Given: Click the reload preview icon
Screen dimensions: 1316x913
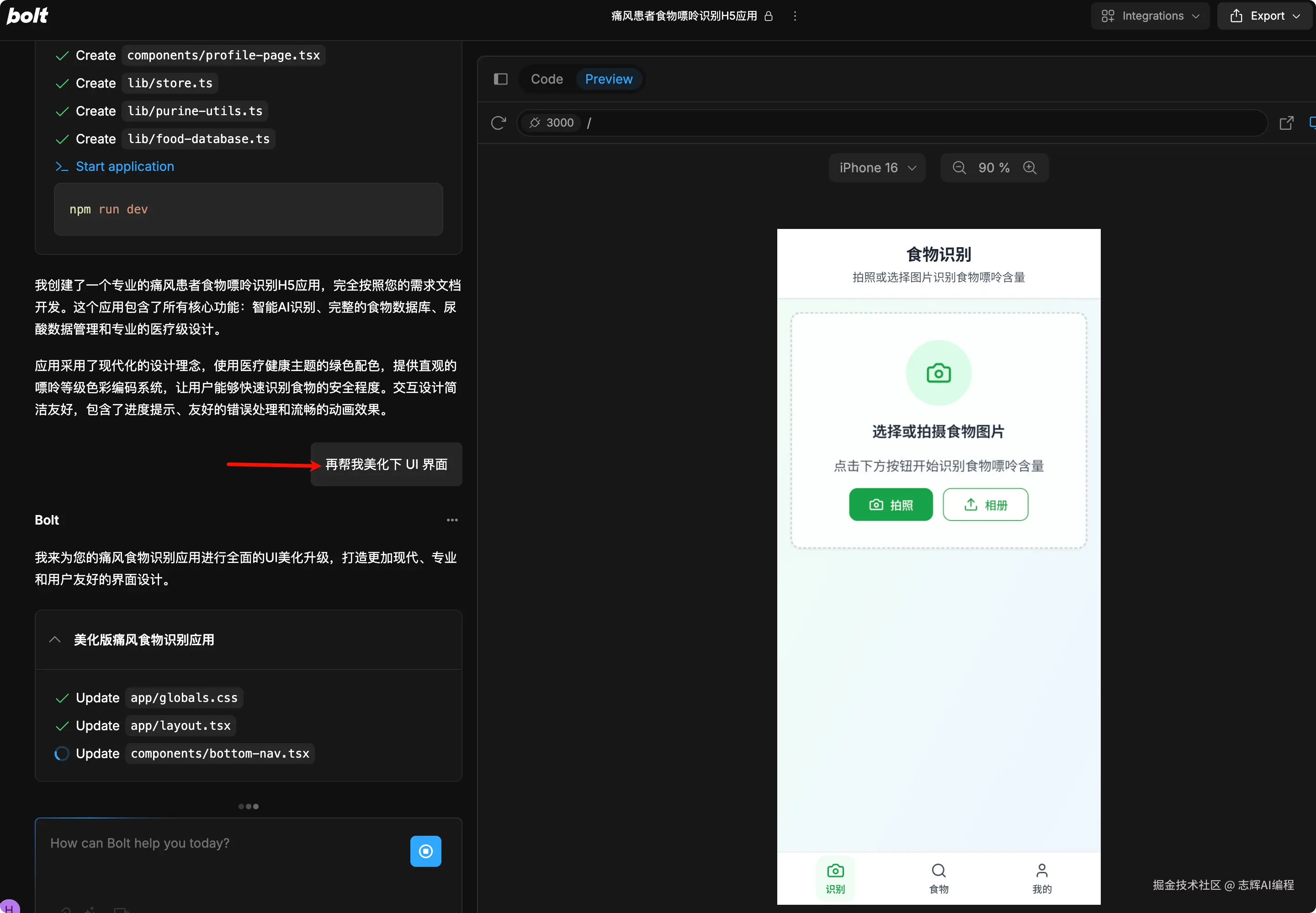Looking at the screenshot, I should coord(498,123).
